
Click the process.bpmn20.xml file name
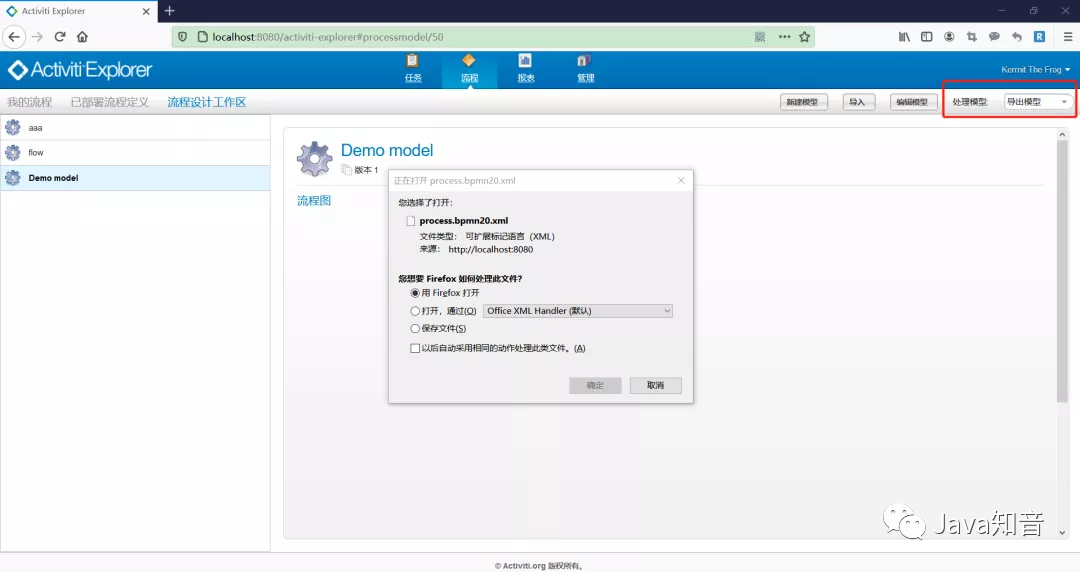[464, 221]
